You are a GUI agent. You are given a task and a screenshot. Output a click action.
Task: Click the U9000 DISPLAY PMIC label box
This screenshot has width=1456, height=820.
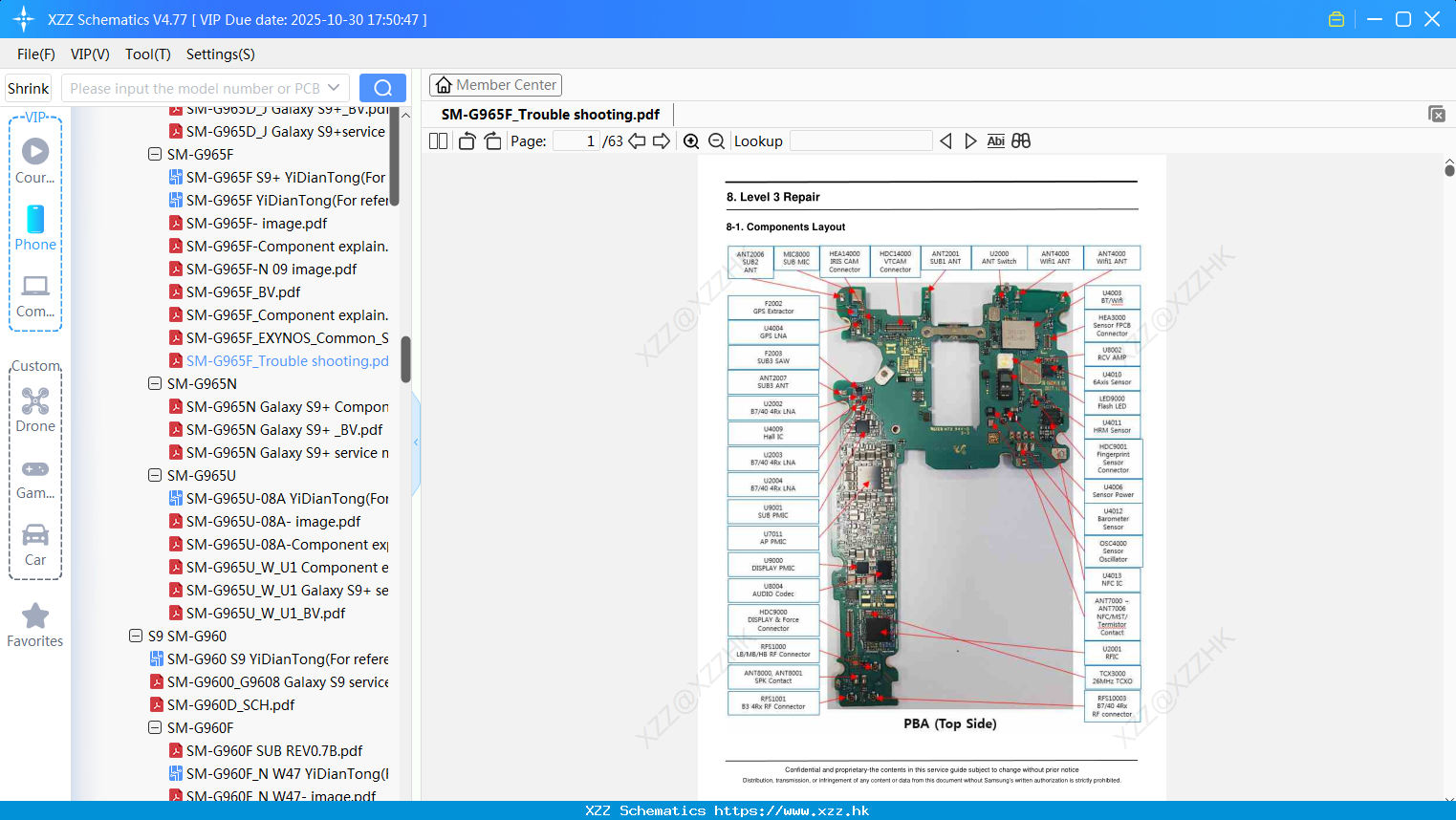point(773,564)
